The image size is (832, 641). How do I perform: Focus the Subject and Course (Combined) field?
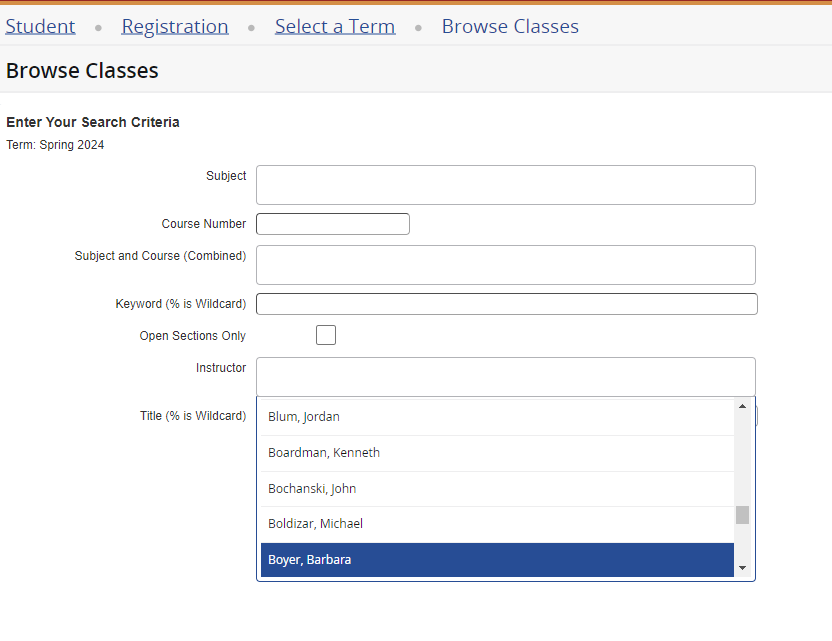[506, 265]
